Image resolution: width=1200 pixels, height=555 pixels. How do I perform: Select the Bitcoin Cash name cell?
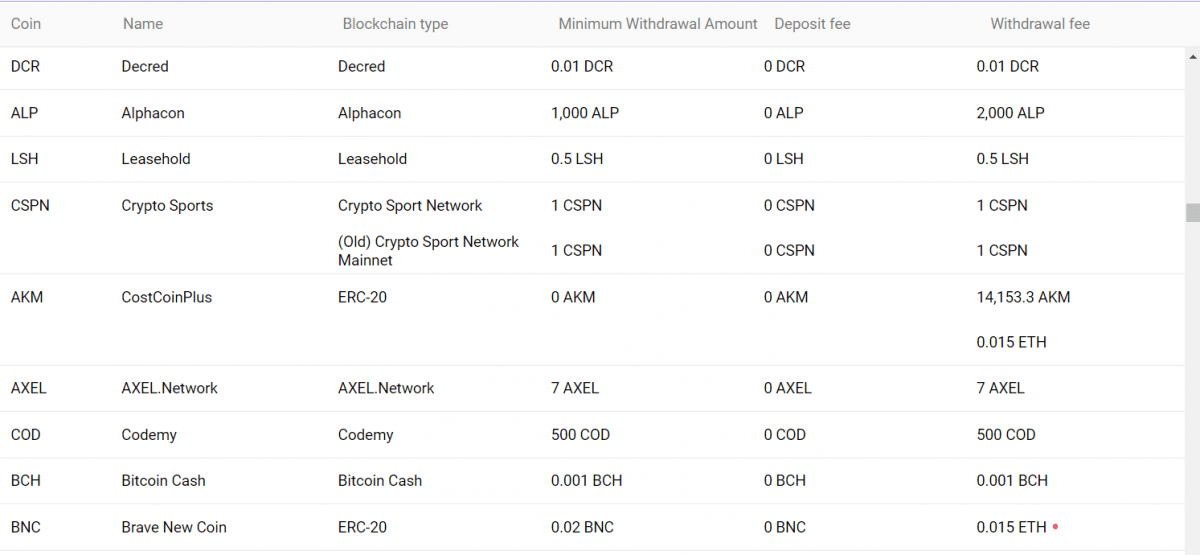click(x=163, y=481)
